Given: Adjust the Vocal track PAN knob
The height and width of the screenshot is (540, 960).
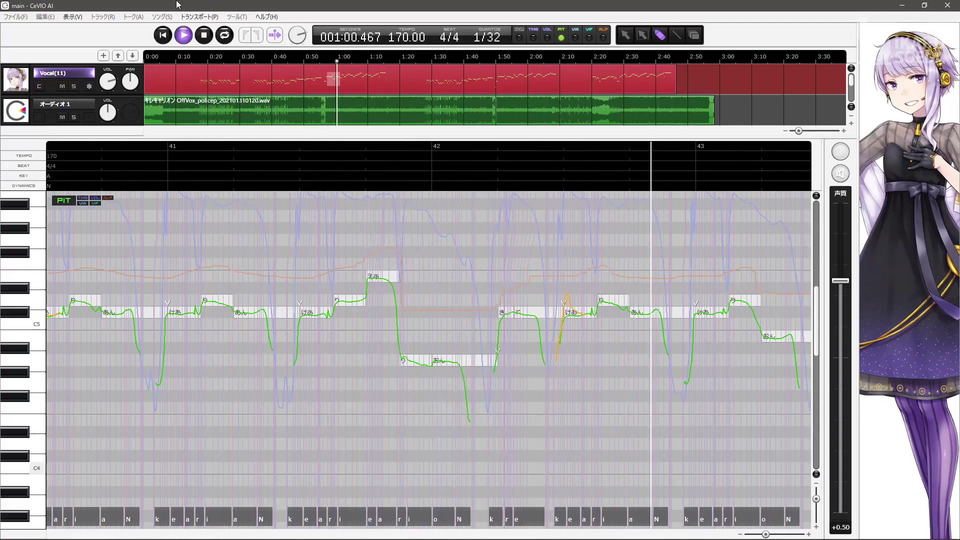Looking at the screenshot, I should (x=130, y=81).
